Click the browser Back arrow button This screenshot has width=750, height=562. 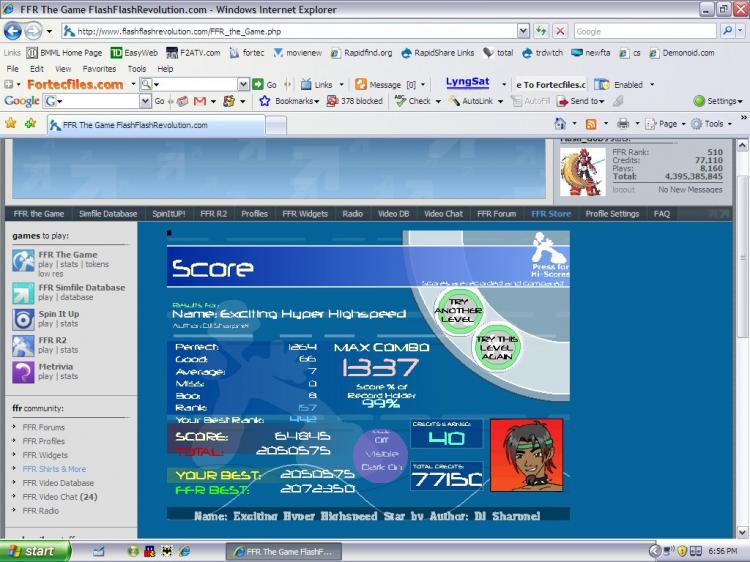pyautogui.click(x=13, y=31)
